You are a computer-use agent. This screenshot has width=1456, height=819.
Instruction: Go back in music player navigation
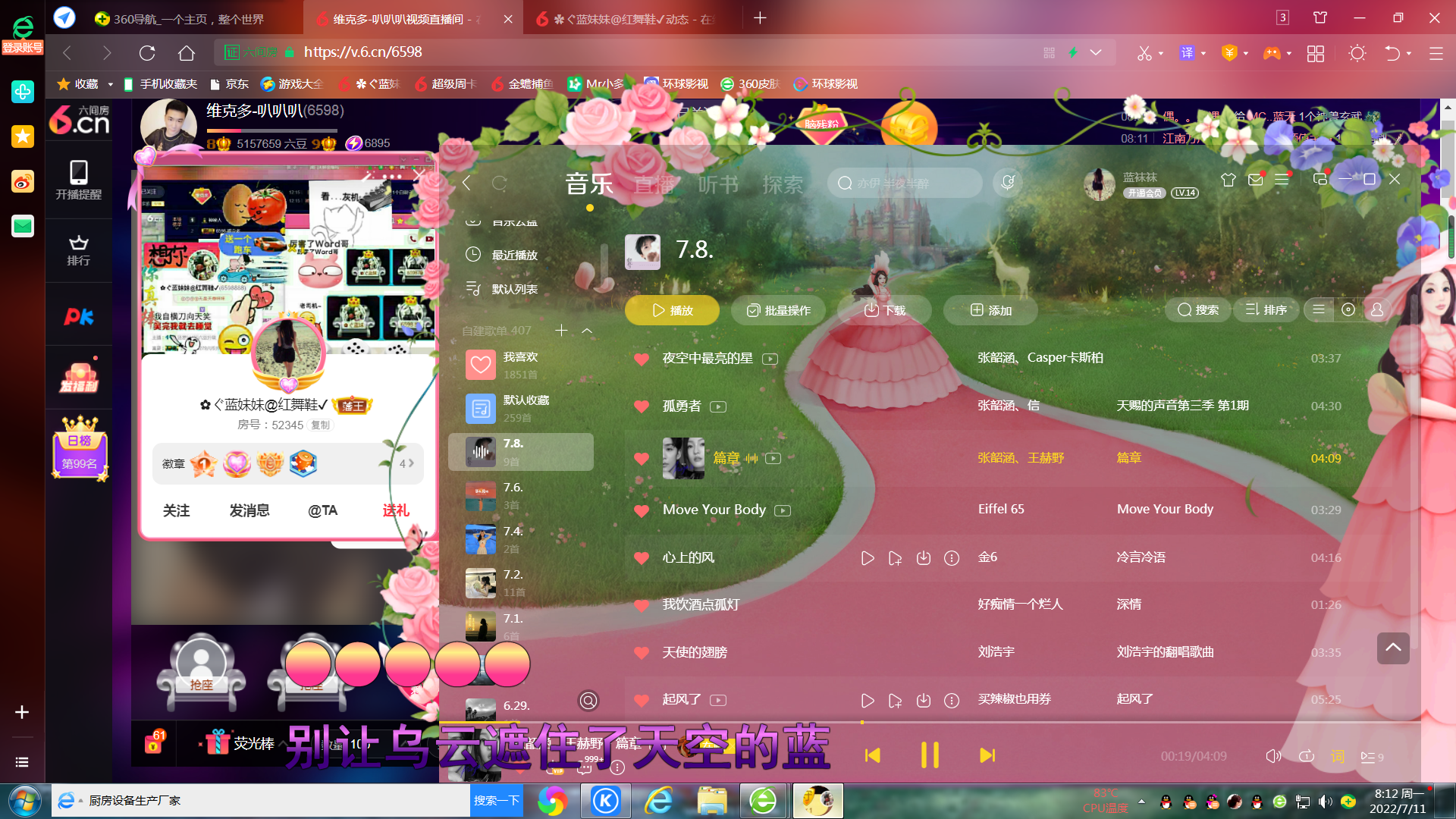[x=466, y=183]
